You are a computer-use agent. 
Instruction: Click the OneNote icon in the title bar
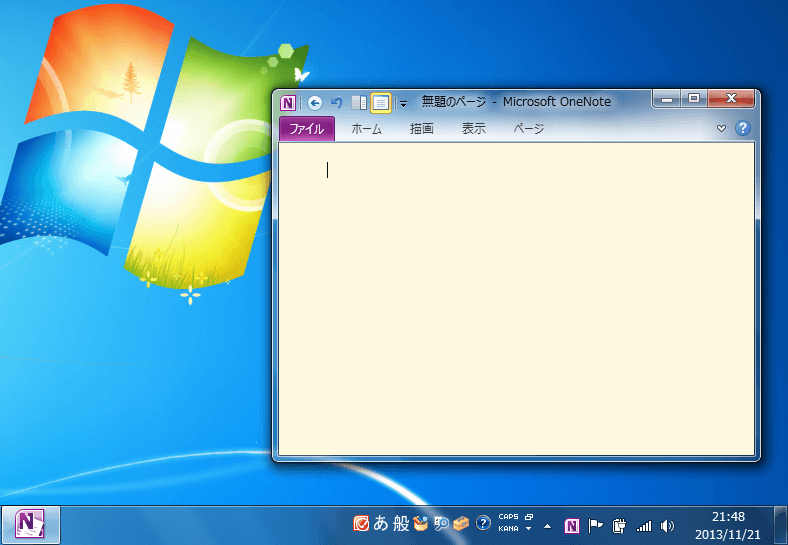(x=287, y=103)
